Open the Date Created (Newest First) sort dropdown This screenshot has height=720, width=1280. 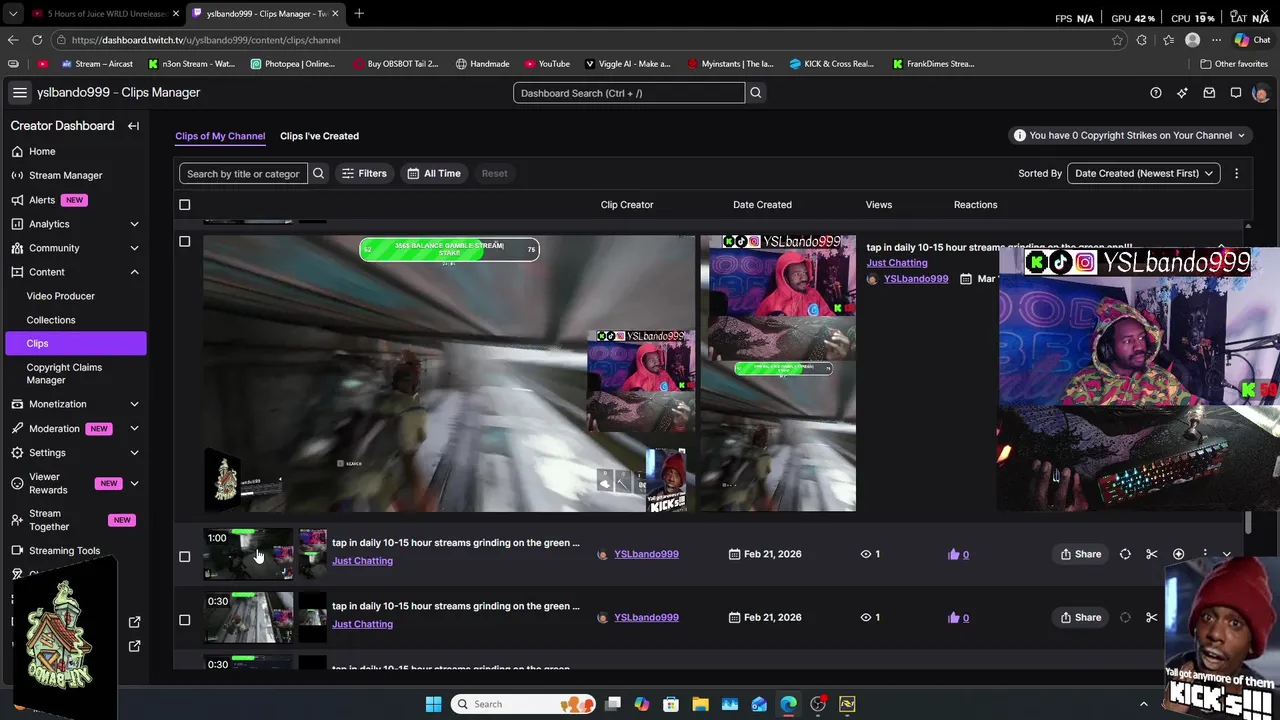(1144, 173)
